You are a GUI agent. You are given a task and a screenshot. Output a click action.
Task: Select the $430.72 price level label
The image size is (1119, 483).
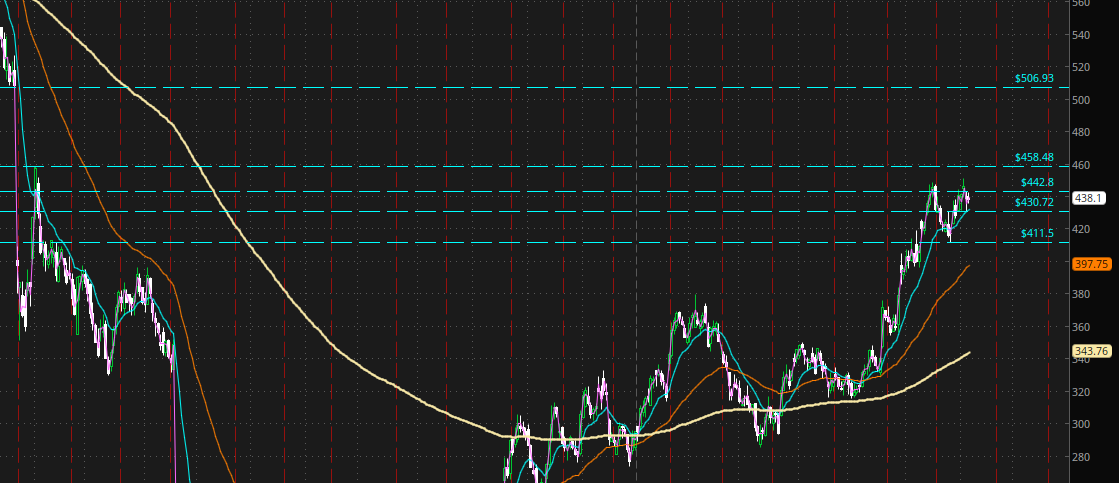[1034, 203]
